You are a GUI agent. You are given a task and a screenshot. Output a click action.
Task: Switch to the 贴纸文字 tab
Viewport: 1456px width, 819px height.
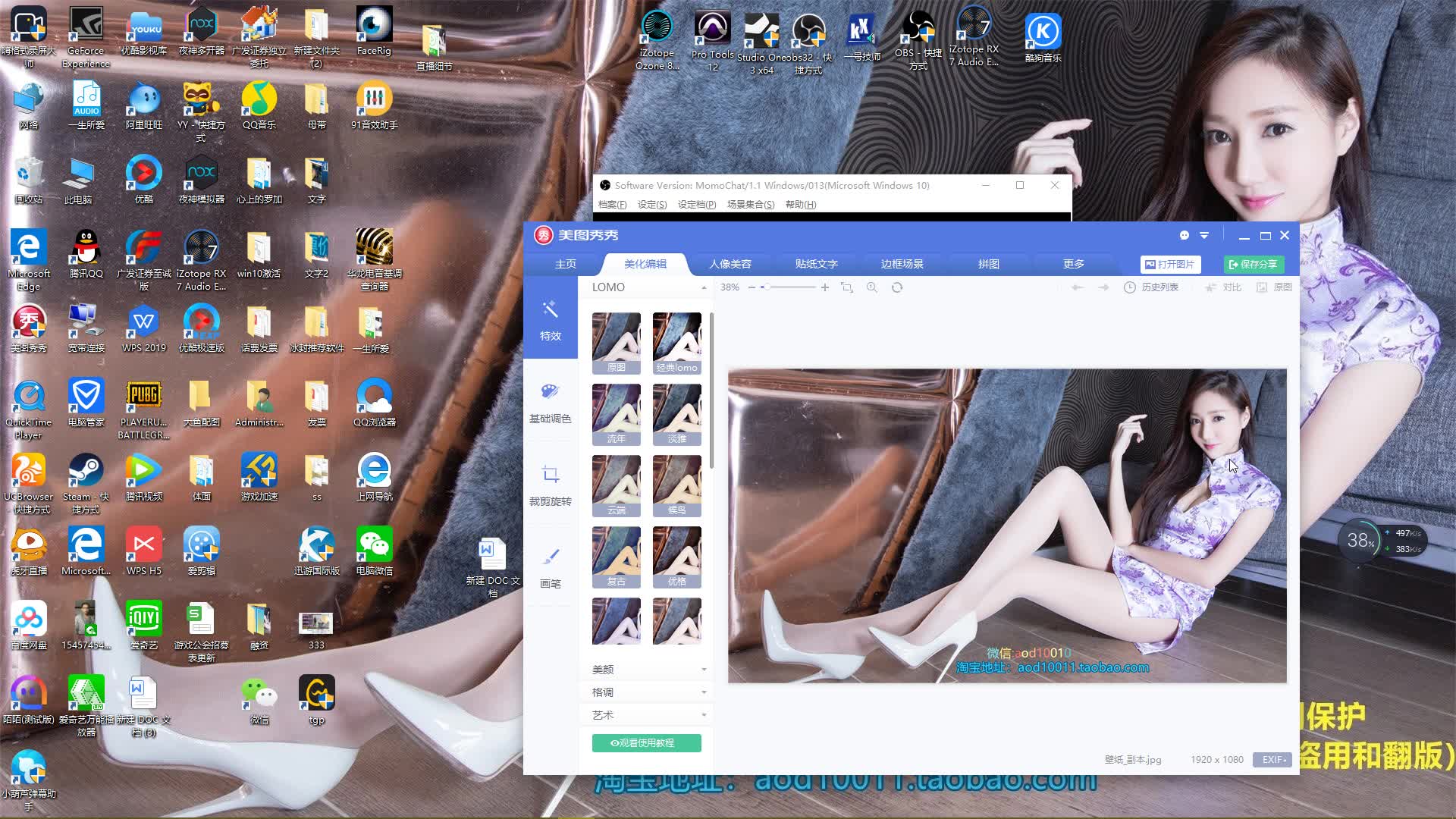click(816, 264)
